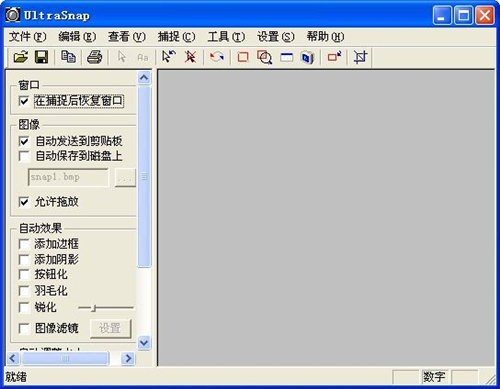Click the red rectangle with arrow icon

tap(334, 57)
